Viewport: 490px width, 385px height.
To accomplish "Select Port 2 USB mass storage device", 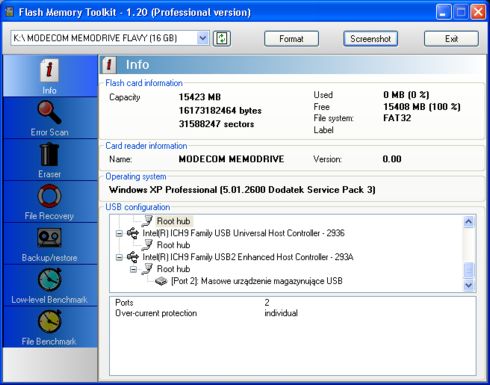I will point(257,281).
